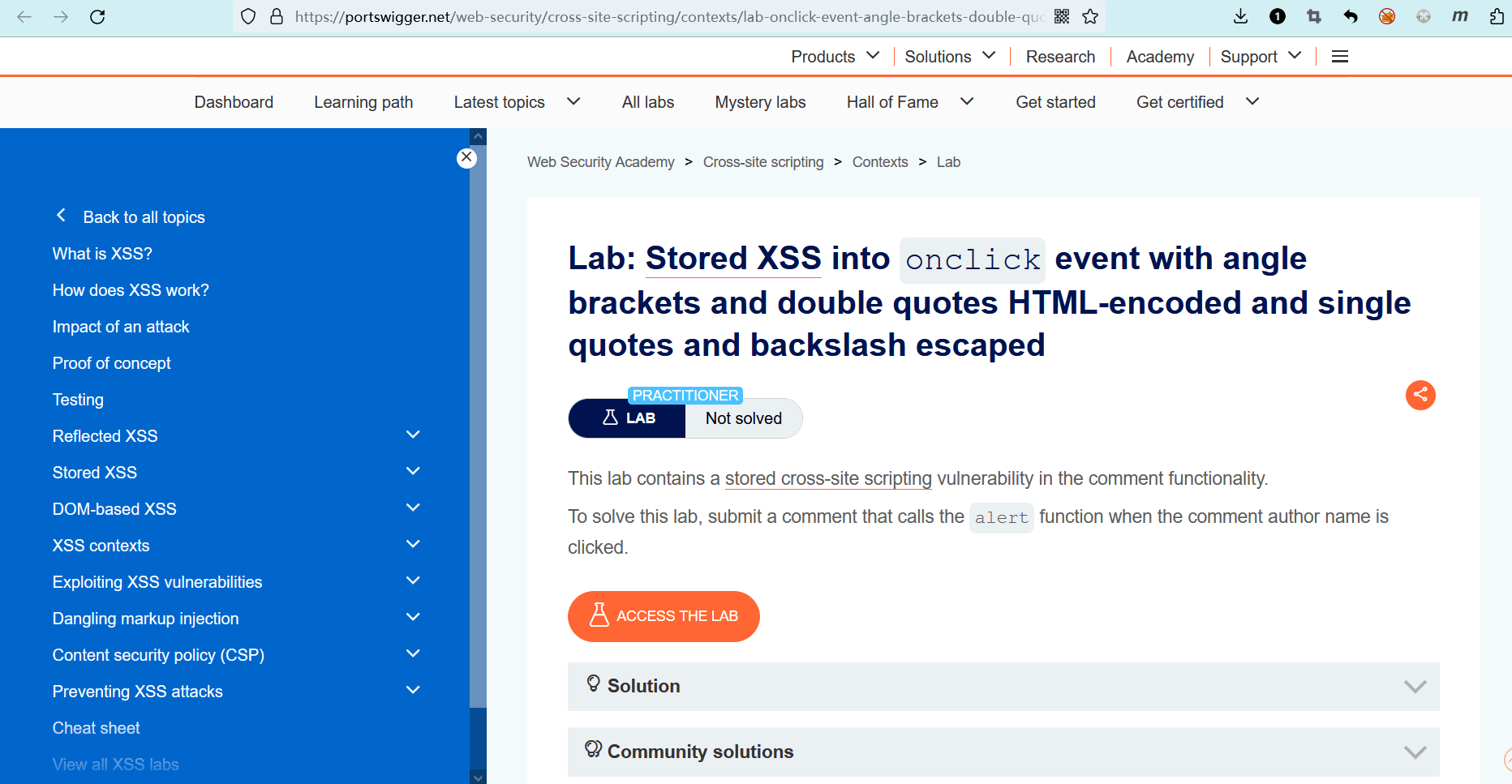Open the QR code icon in address bar
This screenshot has width=1512, height=784.
pos(1062,17)
